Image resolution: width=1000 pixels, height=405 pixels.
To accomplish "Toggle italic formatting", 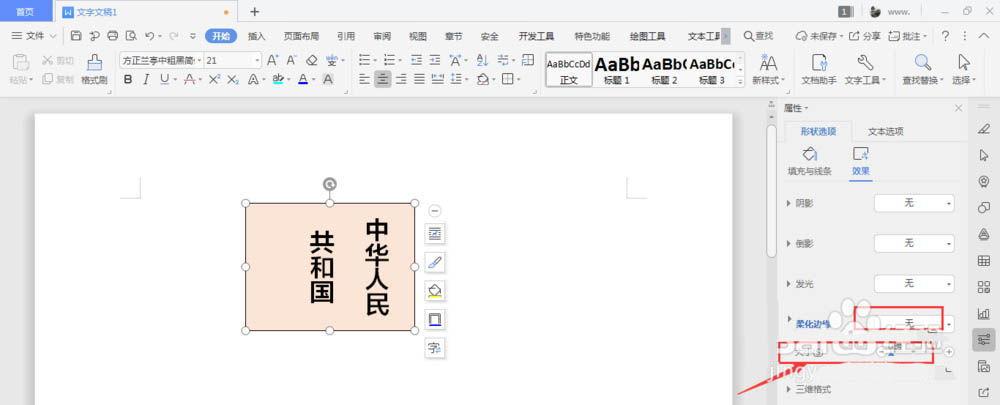I will point(147,80).
